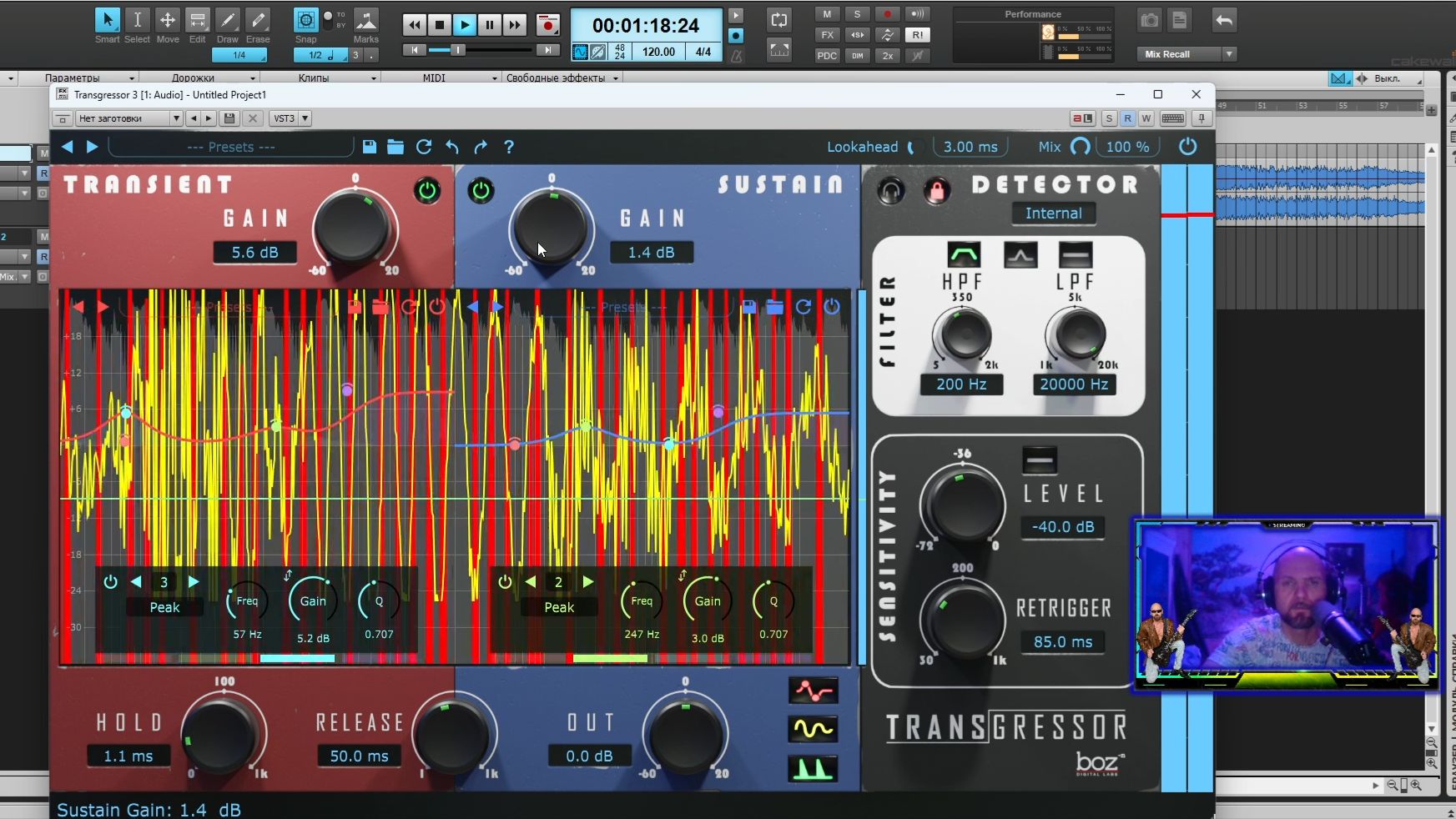
Task: Rewind the transport
Action: [414, 25]
